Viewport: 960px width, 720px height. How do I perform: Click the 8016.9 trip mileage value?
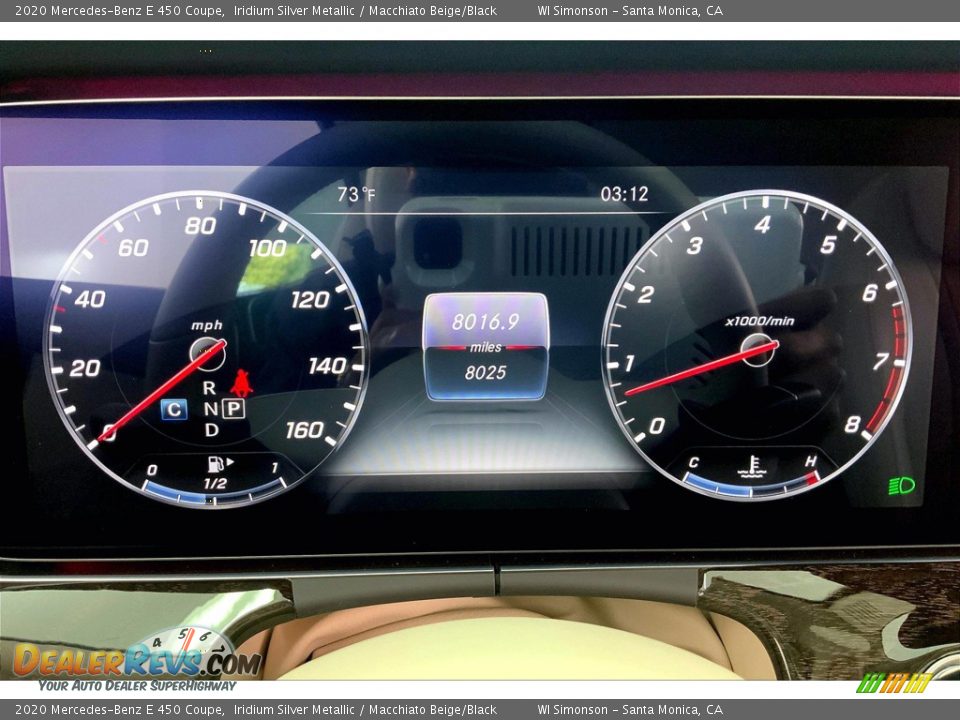click(486, 321)
